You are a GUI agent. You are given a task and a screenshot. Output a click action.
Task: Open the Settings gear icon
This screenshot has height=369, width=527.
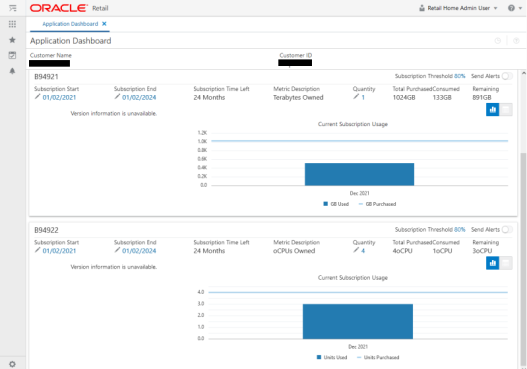[12, 364]
